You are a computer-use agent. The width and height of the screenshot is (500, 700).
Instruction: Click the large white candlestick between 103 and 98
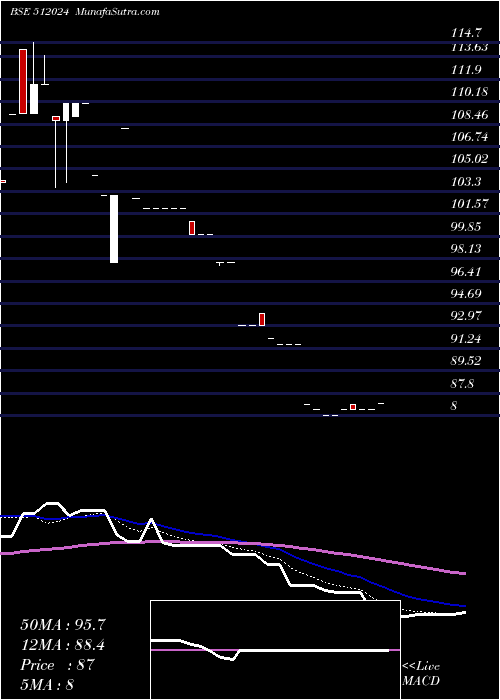[114, 229]
